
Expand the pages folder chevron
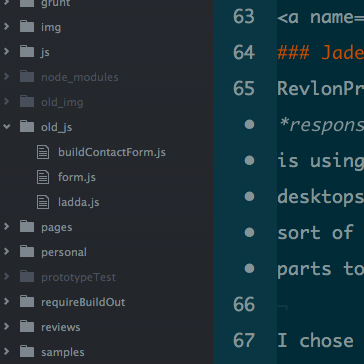[x=6, y=227]
